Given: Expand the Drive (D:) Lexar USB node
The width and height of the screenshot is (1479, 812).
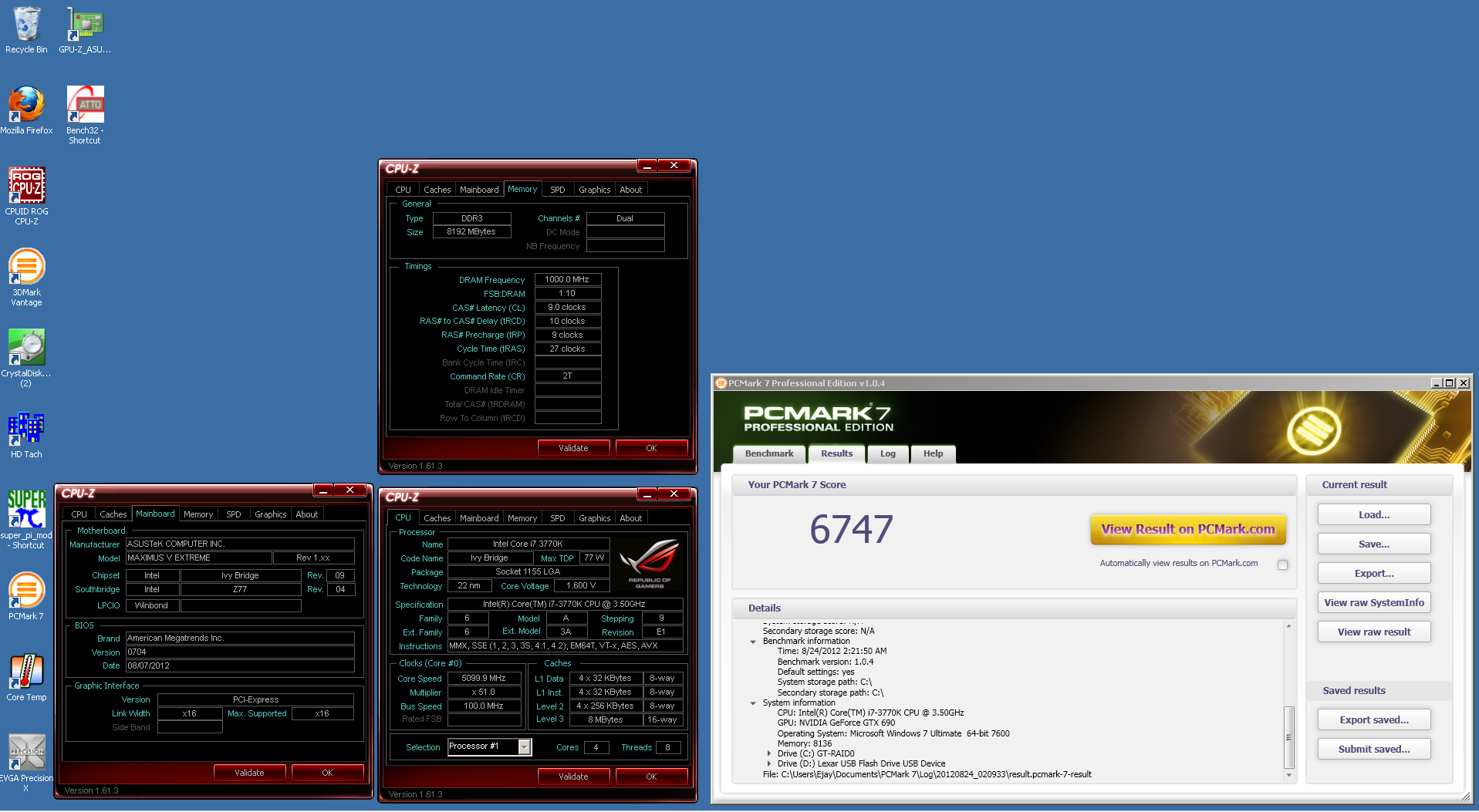Looking at the screenshot, I should coord(769,764).
